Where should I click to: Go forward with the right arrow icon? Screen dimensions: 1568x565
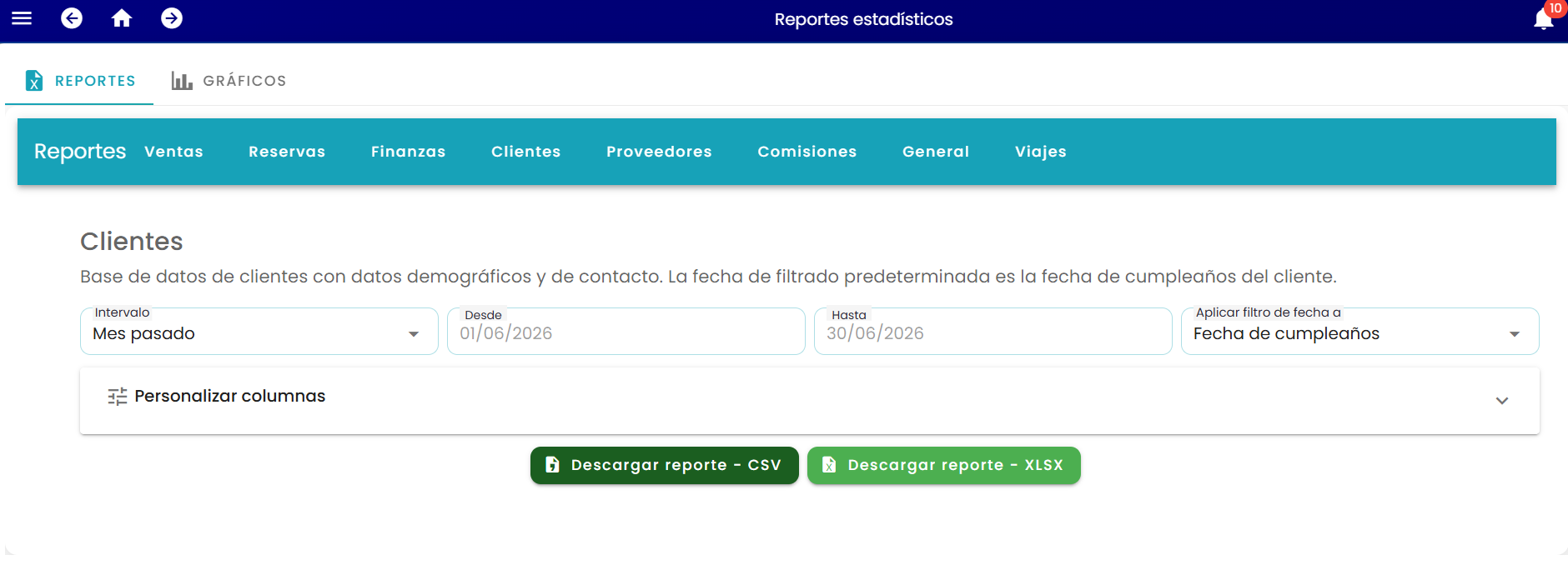[x=172, y=18]
